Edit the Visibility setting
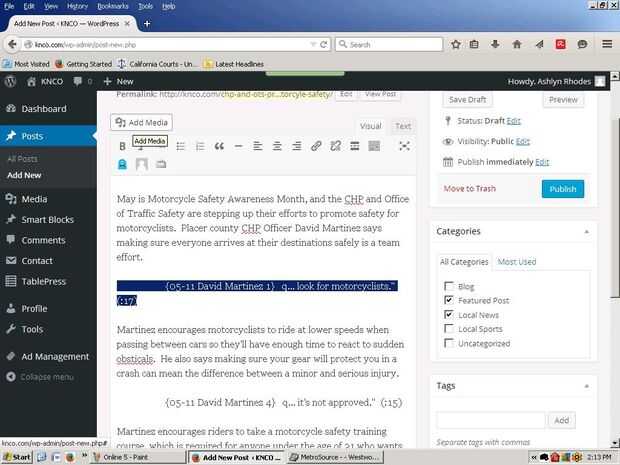The width and height of the screenshot is (620, 465). pos(523,141)
